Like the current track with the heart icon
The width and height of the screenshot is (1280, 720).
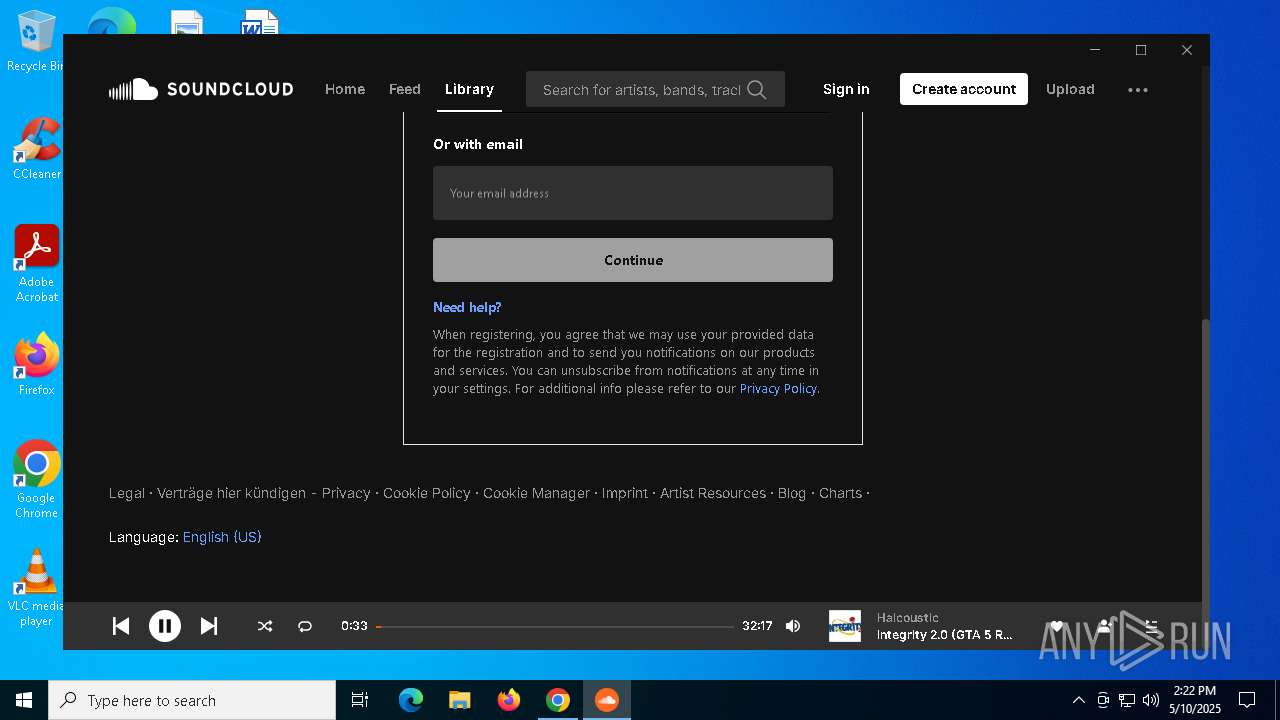pyautogui.click(x=1057, y=626)
